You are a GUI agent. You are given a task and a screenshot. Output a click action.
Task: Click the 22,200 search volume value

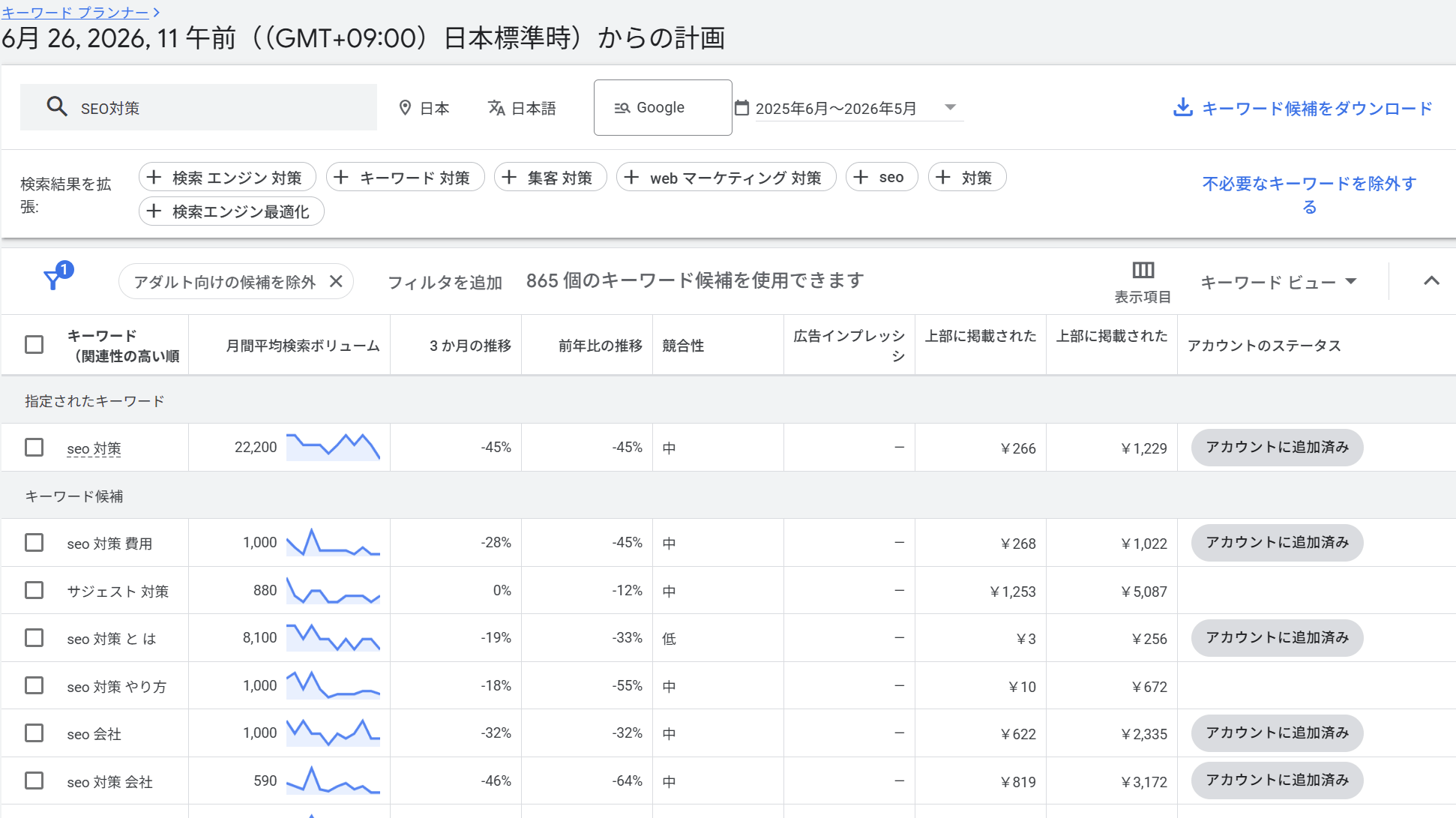tap(256, 447)
